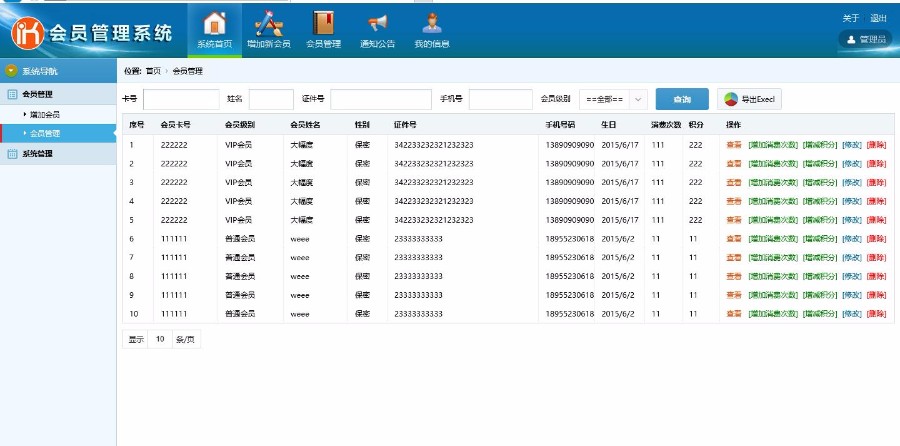Click the 会员管理 sidebar section icon
Viewport: 900px width, 446px height.
(x=12, y=94)
